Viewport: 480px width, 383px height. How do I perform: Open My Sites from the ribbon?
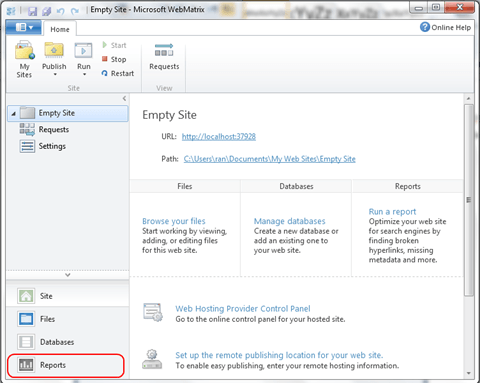coord(24,59)
